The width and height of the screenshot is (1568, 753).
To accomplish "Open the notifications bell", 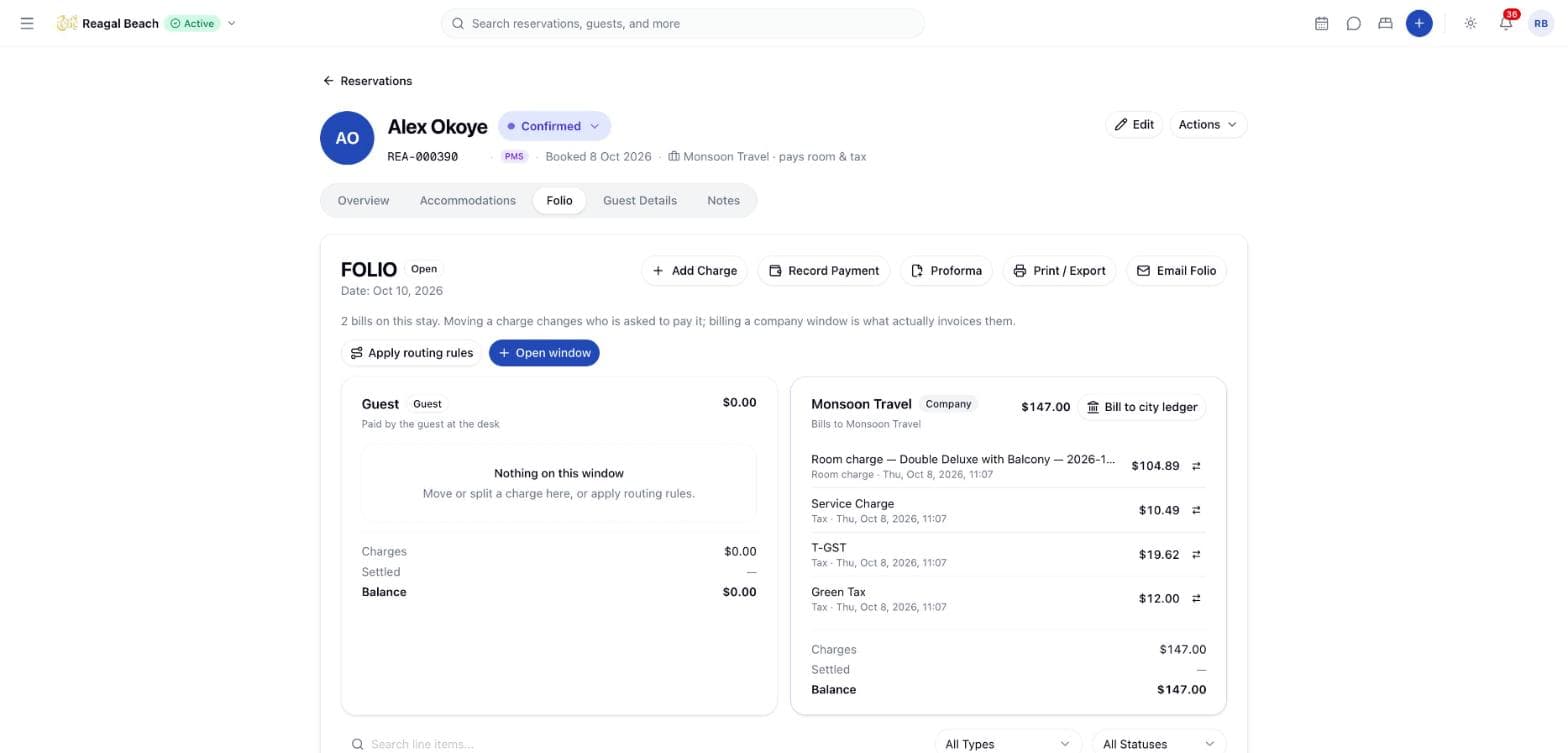I will [x=1506, y=23].
